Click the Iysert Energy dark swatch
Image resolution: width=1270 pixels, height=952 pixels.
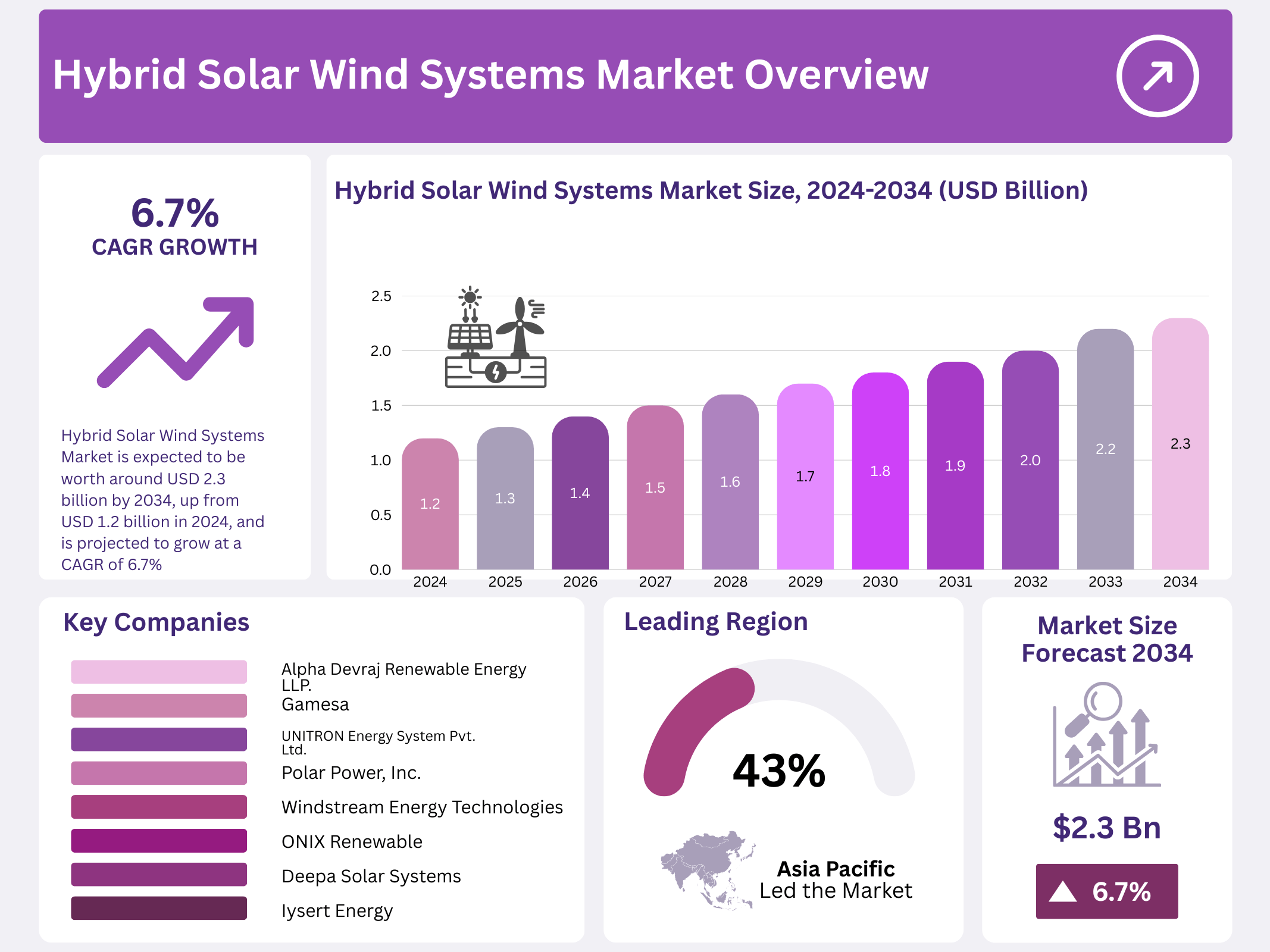[x=159, y=908]
